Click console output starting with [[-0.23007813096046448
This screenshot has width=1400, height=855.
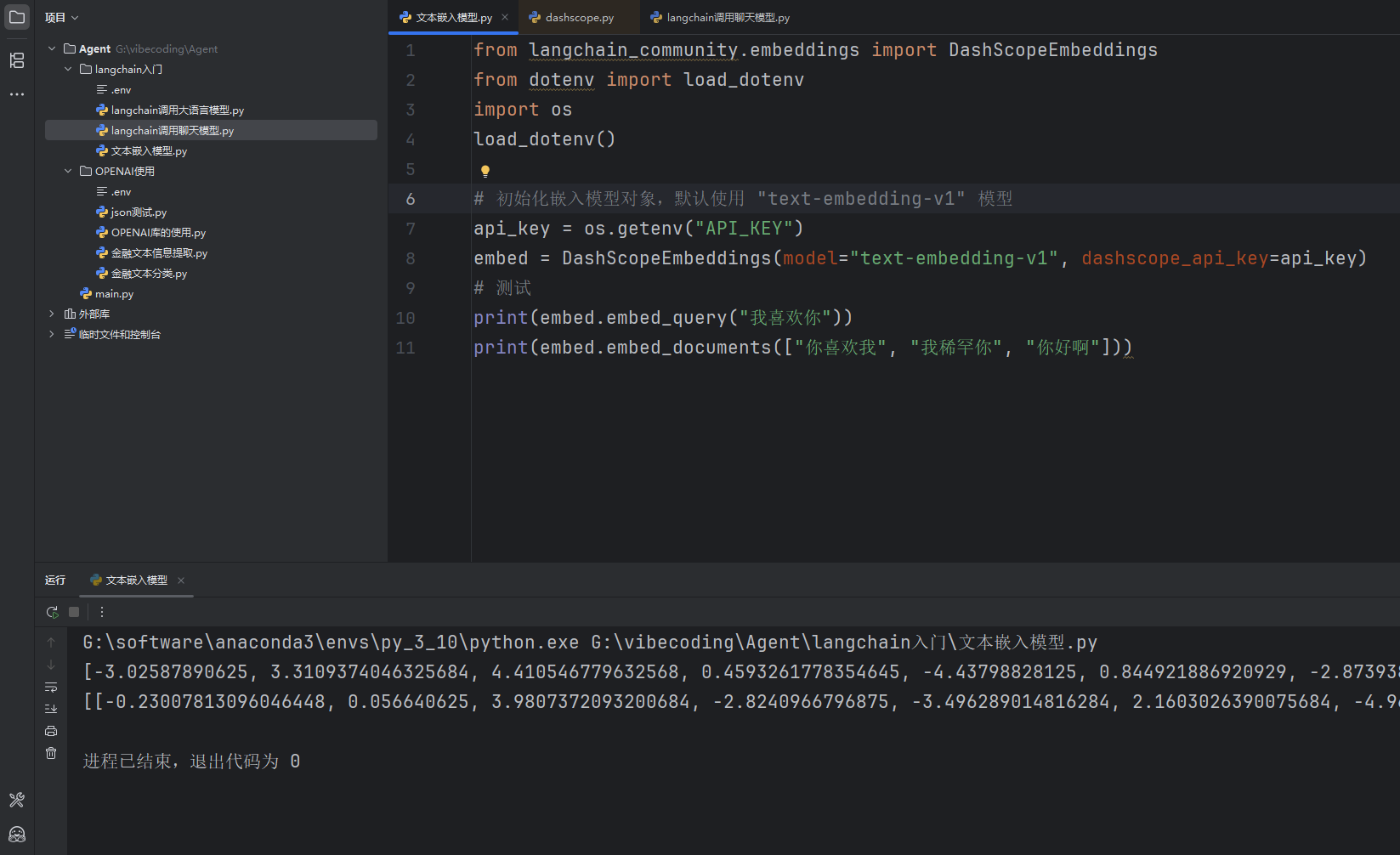click(741, 702)
